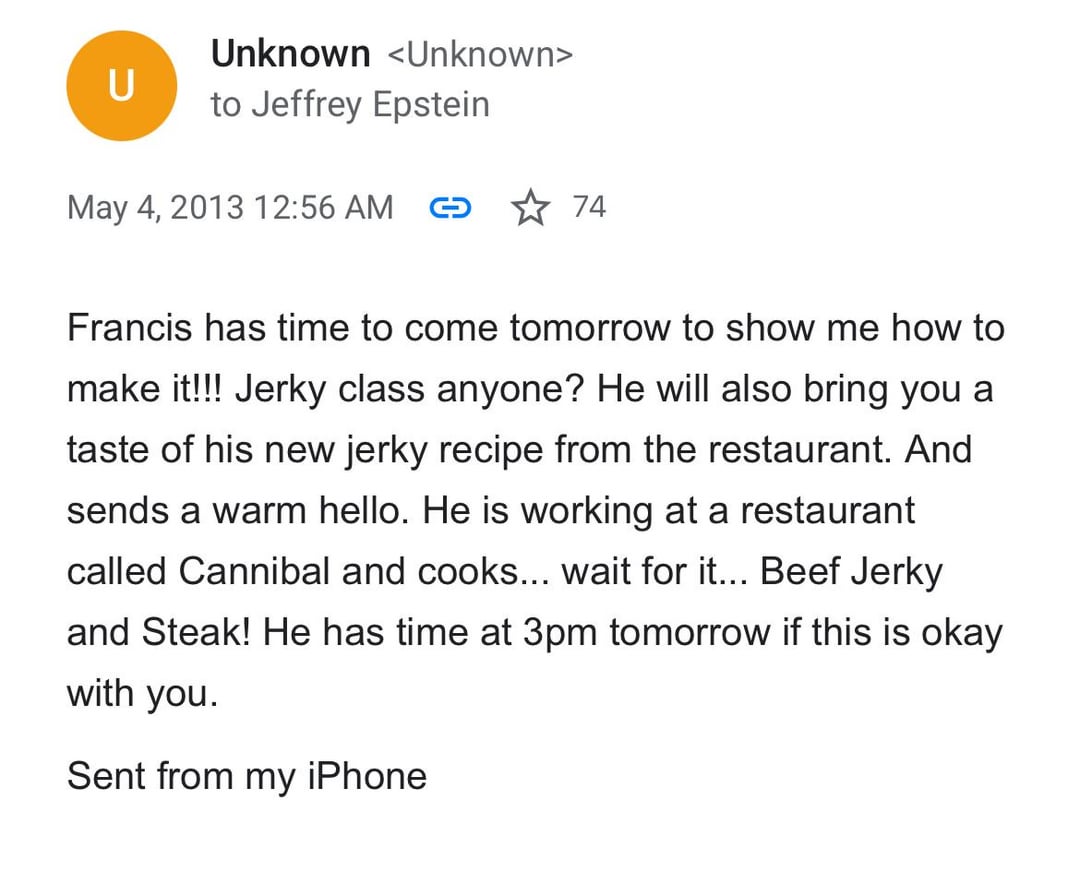This screenshot has width=1080, height=884.
Task: Copy the email link with the chain icon
Action: pos(449,208)
